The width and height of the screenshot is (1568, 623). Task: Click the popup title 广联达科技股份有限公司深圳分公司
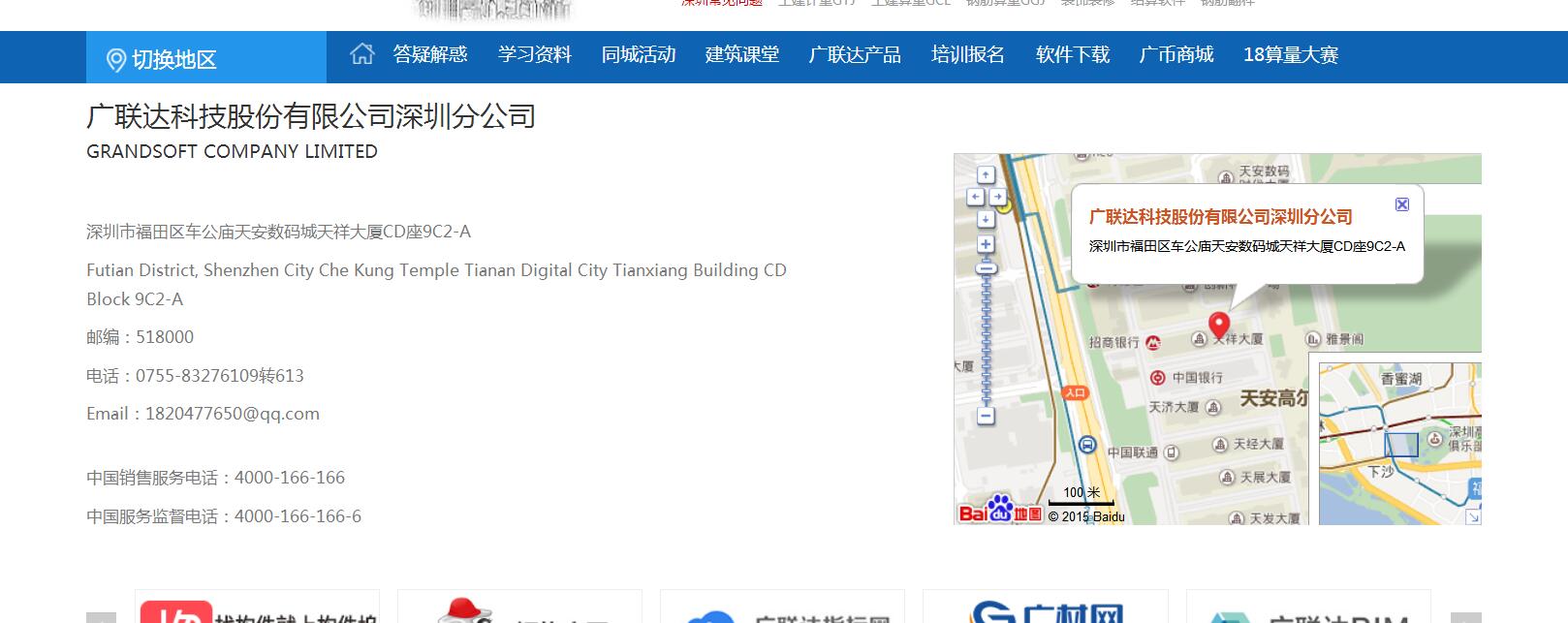click(x=1221, y=217)
